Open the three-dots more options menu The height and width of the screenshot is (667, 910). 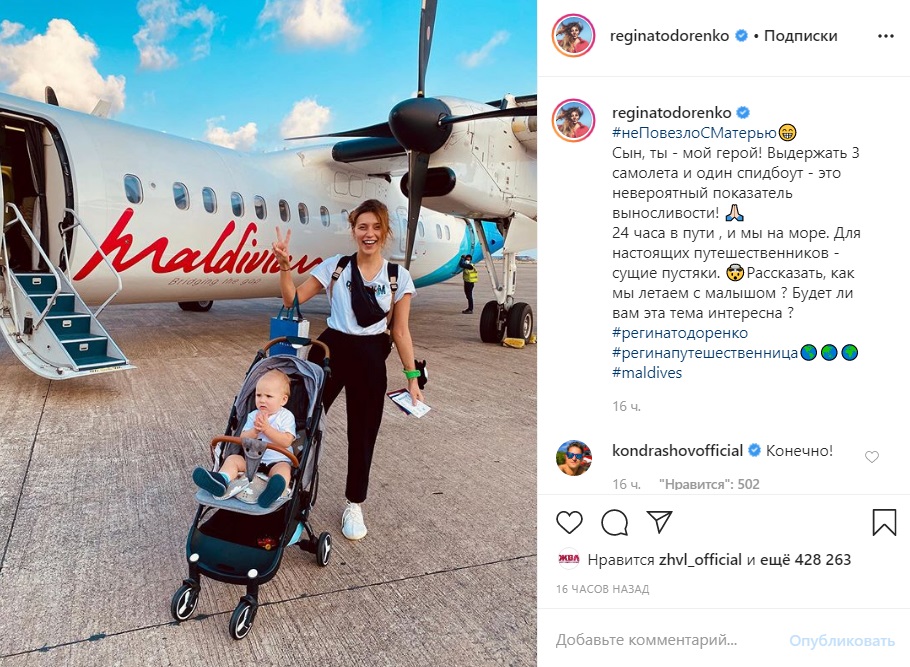[886, 36]
